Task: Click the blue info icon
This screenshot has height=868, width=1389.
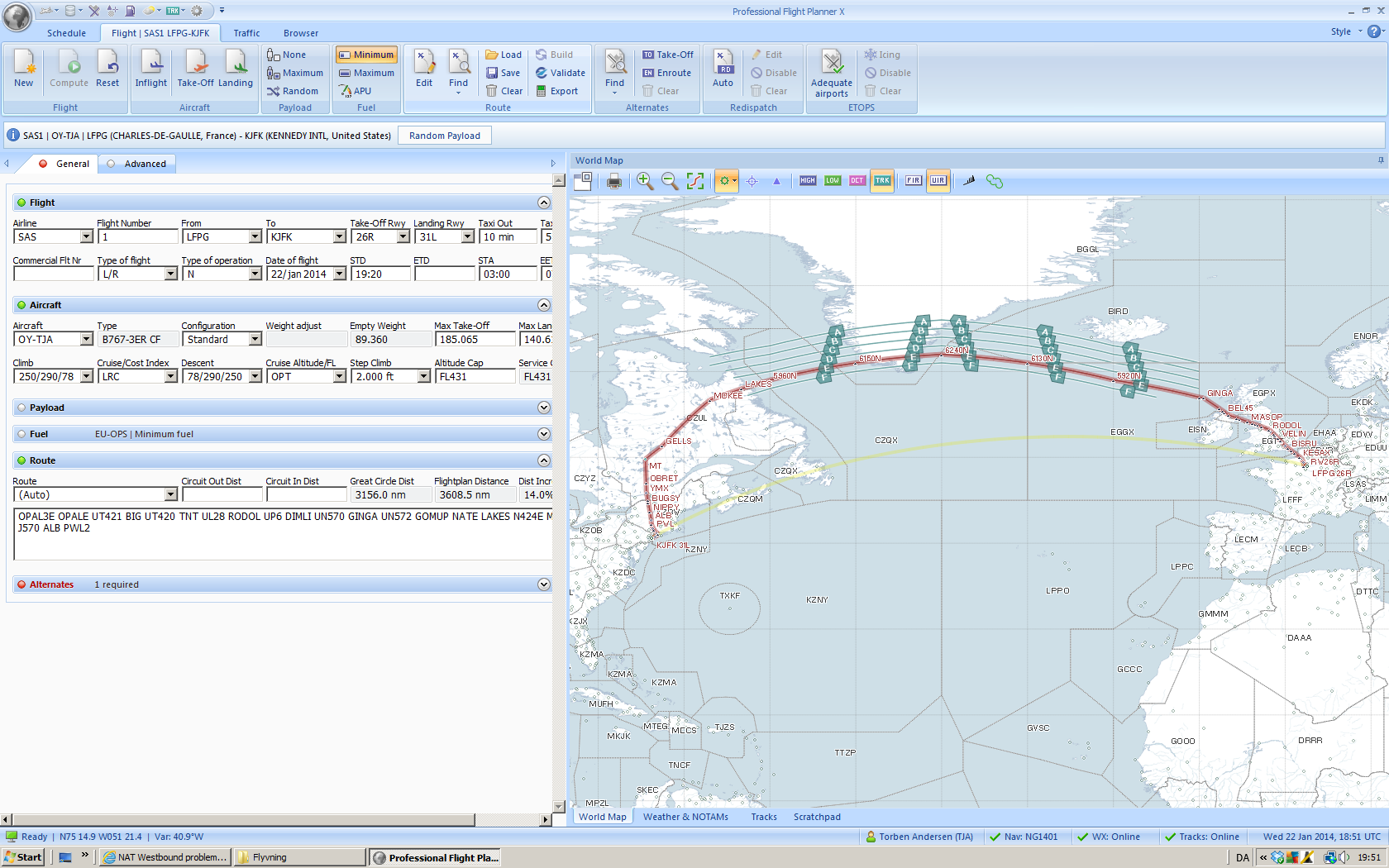Action: coord(13,135)
